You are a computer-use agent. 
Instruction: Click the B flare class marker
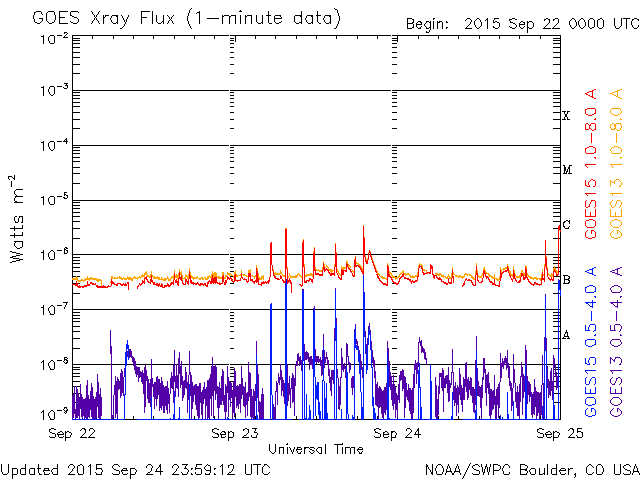click(x=566, y=280)
